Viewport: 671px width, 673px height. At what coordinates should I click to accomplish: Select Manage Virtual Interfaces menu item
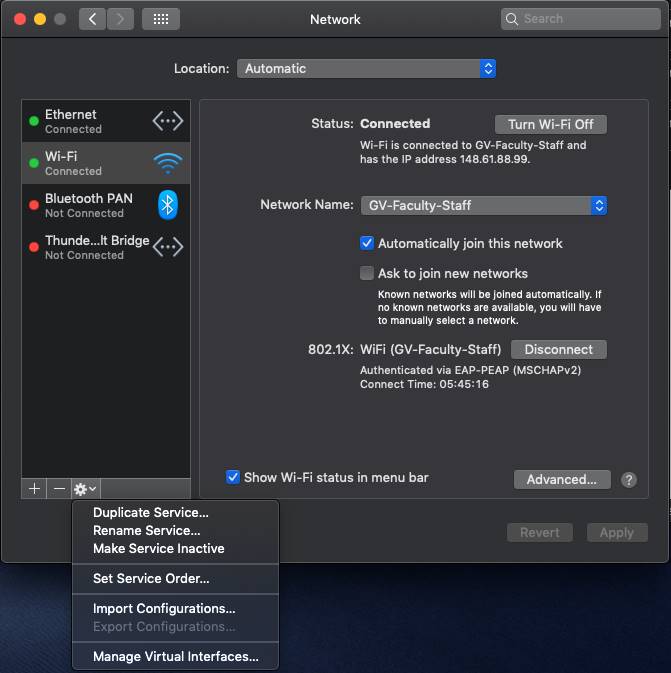(x=175, y=657)
